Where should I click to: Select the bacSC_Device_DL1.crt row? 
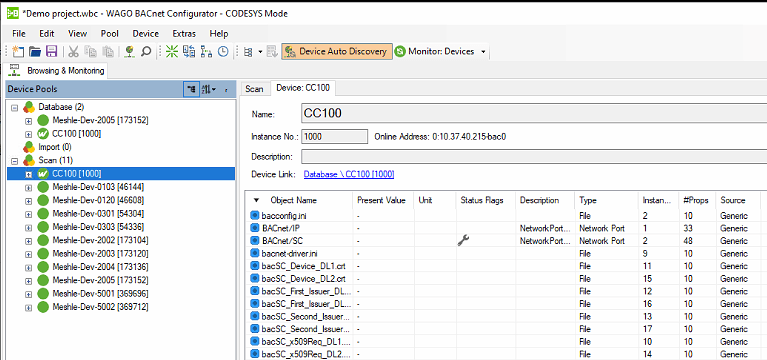pyautogui.click(x=506, y=266)
